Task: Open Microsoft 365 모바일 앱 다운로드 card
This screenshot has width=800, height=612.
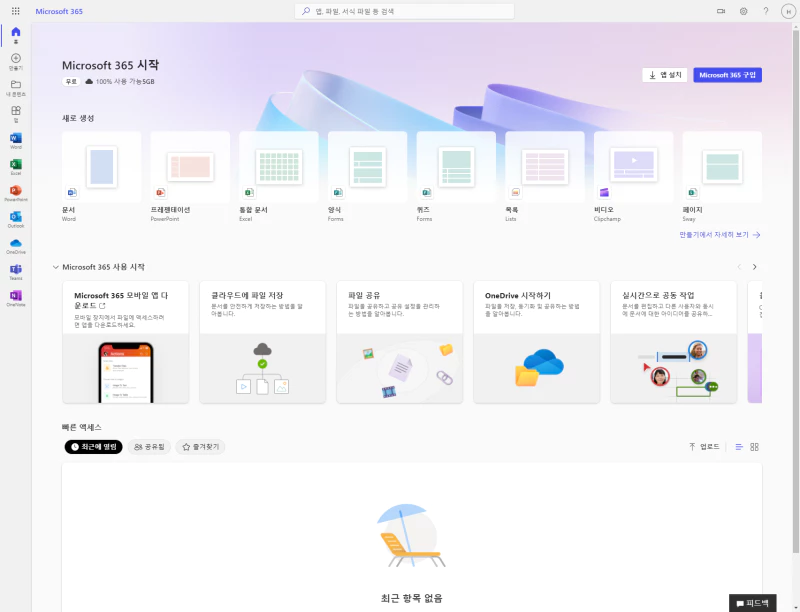Action: coord(126,342)
